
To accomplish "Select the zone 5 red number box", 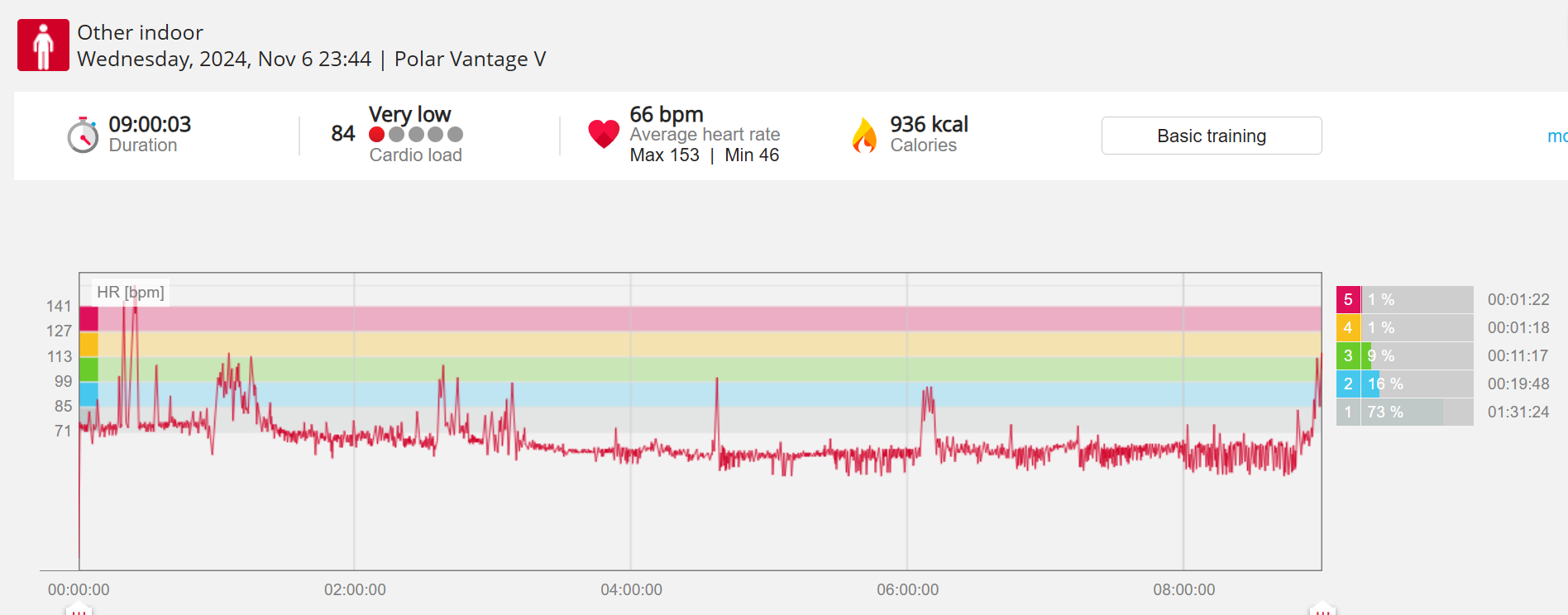I will pyautogui.click(x=1348, y=299).
